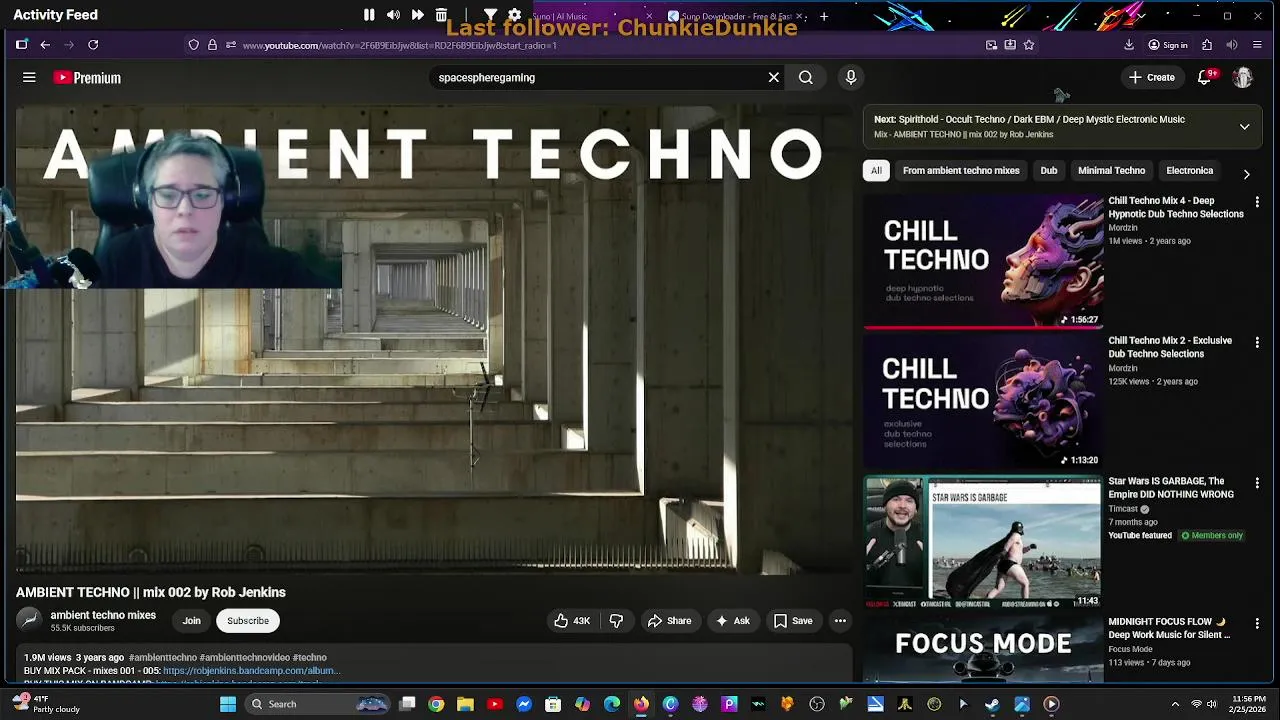This screenshot has width=1280, height=720.
Task: Like the video (43K)
Action: click(x=572, y=621)
